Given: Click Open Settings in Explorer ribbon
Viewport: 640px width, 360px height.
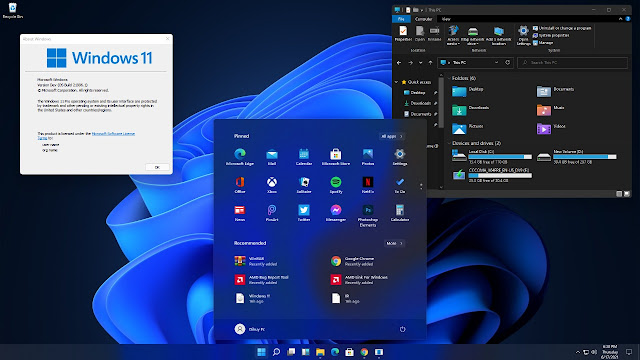Looking at the screenshot, I should [x=523, y=36].
